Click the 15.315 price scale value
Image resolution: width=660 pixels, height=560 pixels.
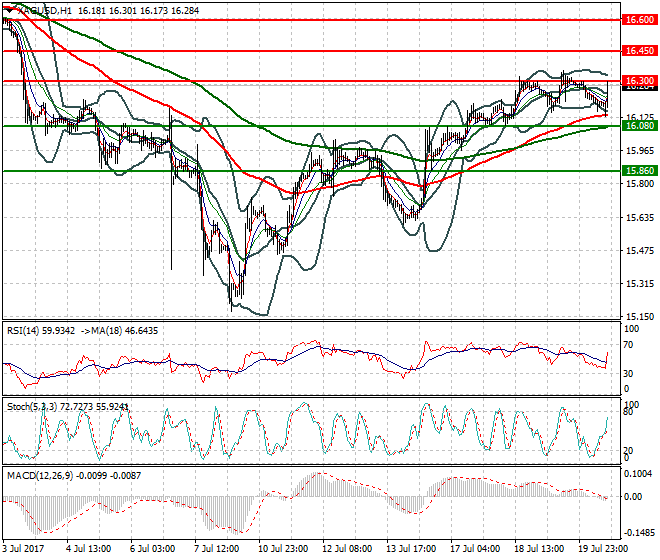coord(640,284)
